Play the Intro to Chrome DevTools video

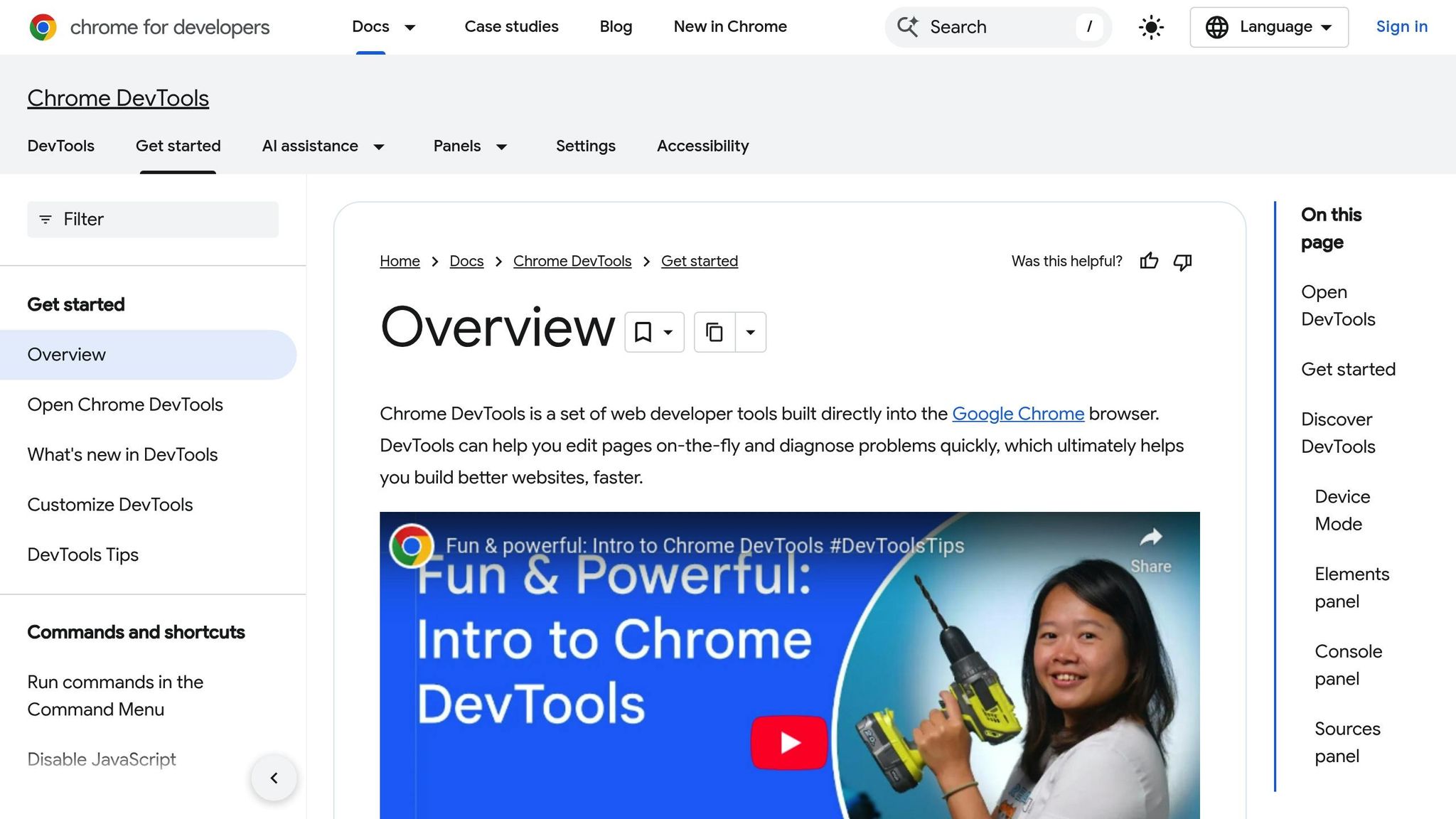[788, 741]
